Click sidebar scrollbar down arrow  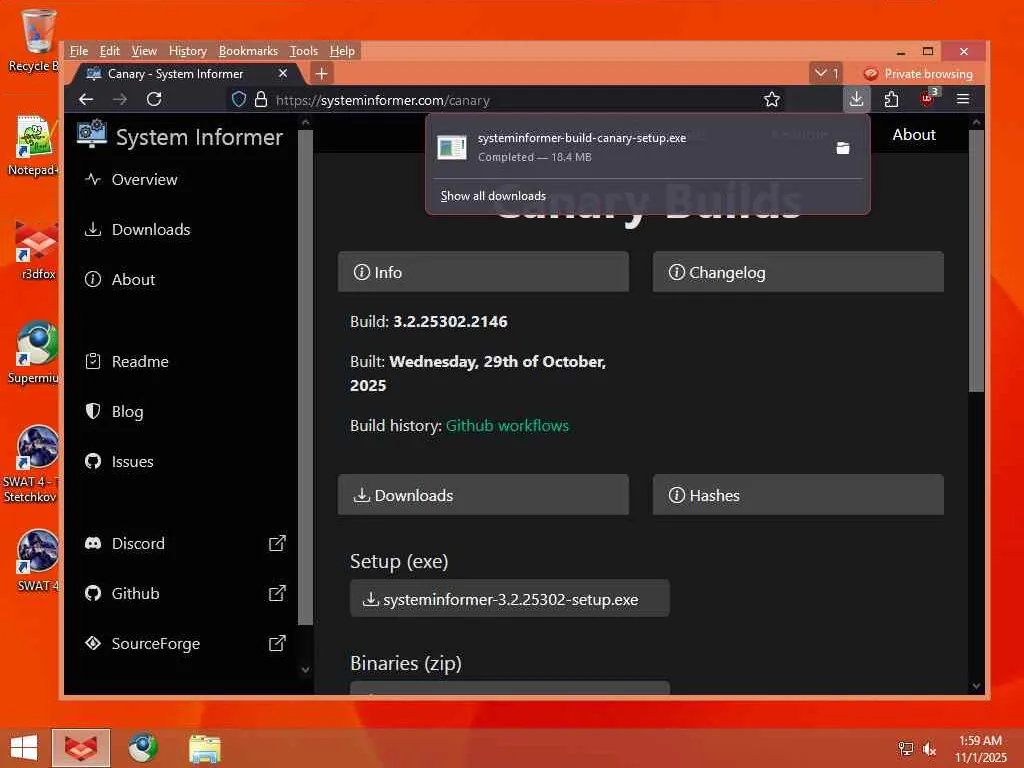tap(305, 669)
